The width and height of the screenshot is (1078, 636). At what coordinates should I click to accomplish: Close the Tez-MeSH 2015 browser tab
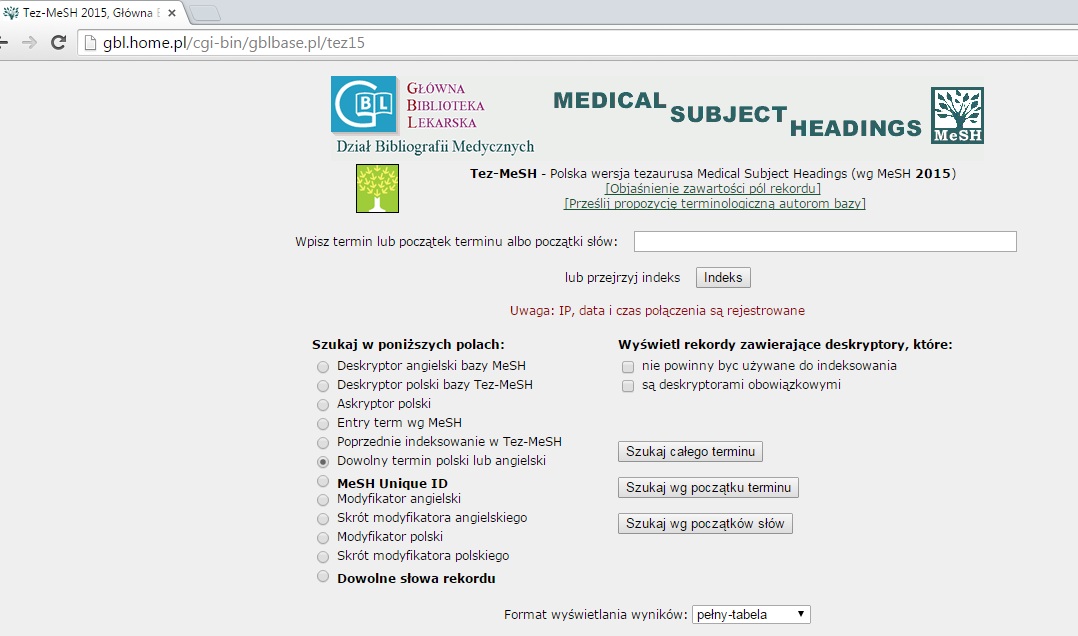172,13
